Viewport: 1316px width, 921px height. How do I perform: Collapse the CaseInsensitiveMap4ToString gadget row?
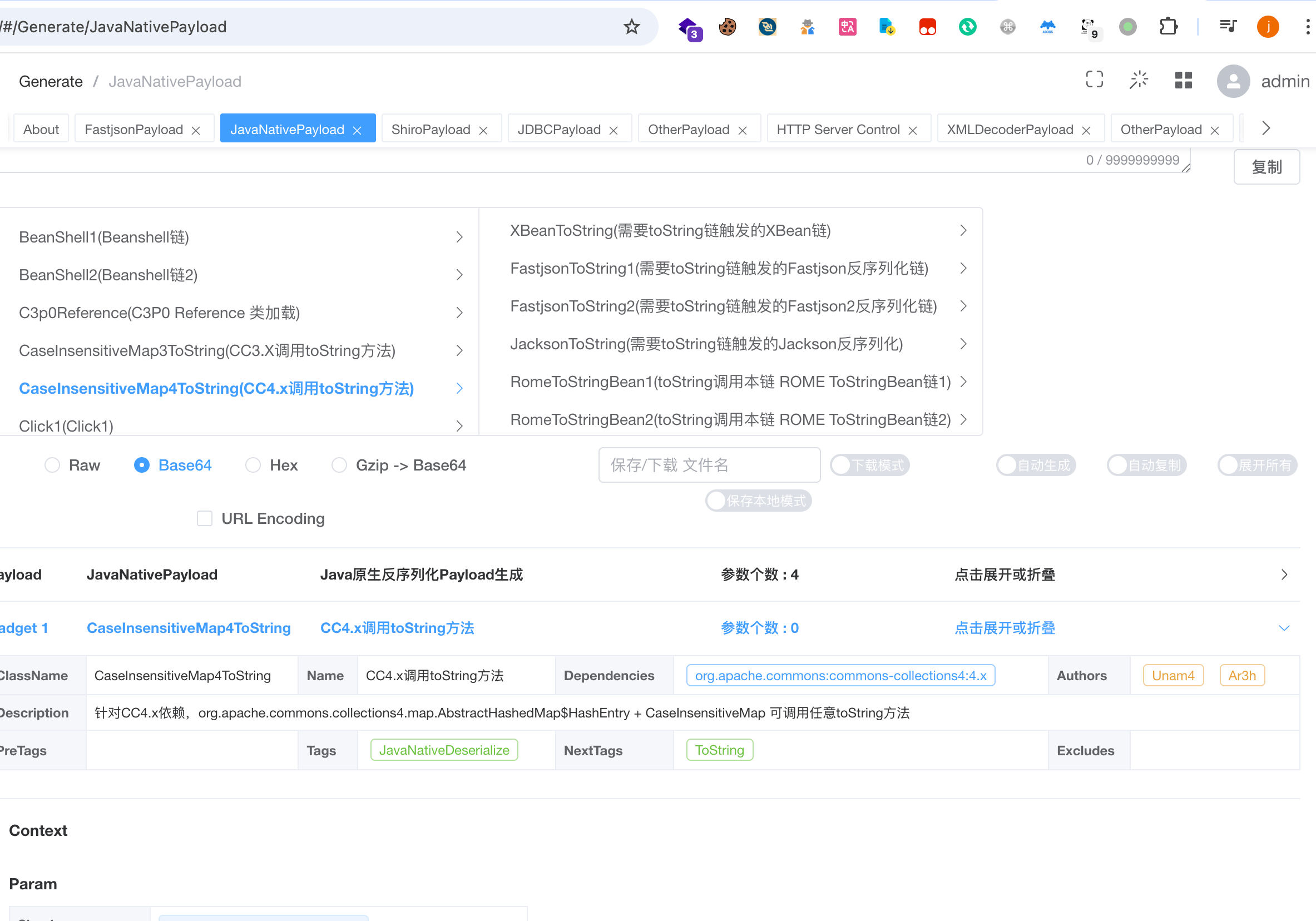[x=1284, y=628]
